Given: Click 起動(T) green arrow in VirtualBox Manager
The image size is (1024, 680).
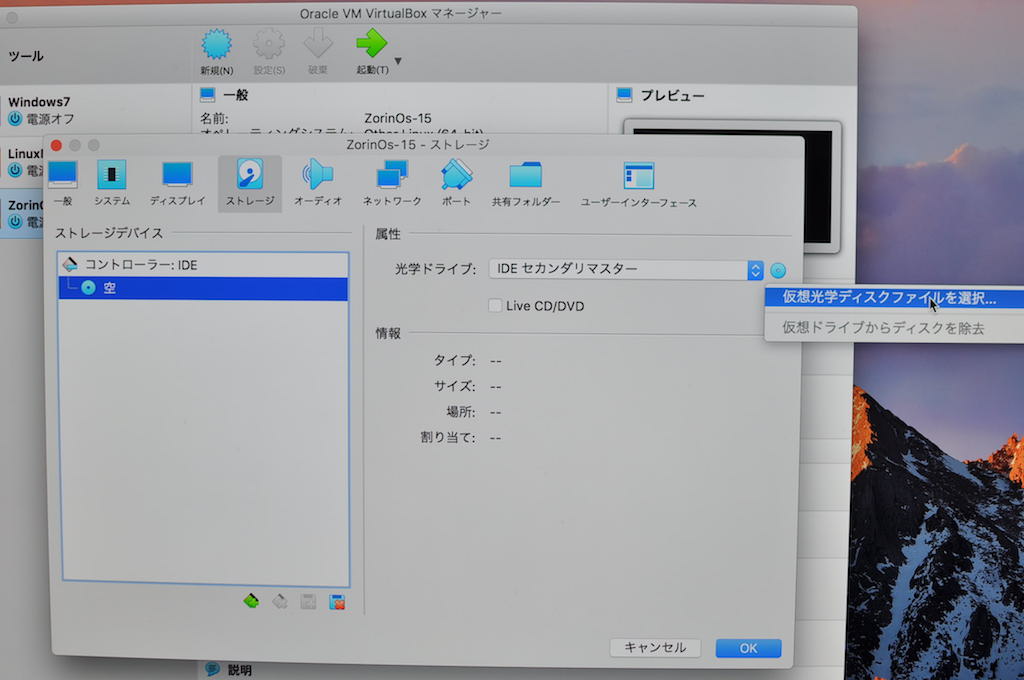Looking at the screenshot, I should 372,52.
